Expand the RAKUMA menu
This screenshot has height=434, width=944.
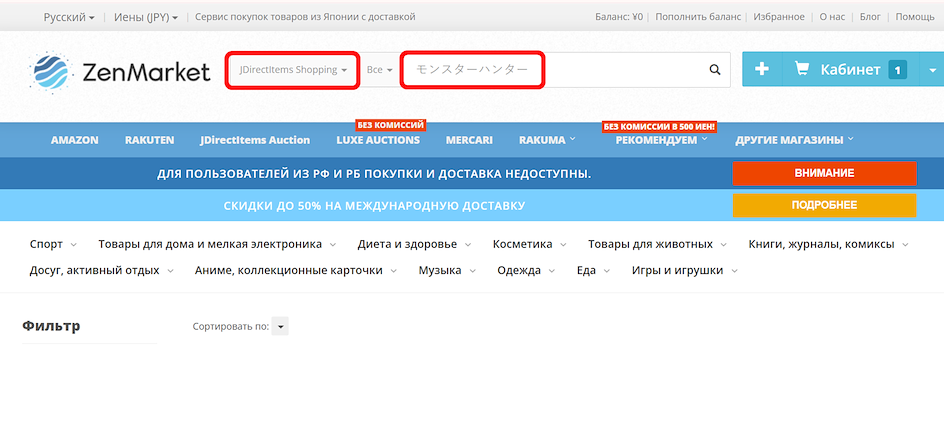(x=547, y=140)
